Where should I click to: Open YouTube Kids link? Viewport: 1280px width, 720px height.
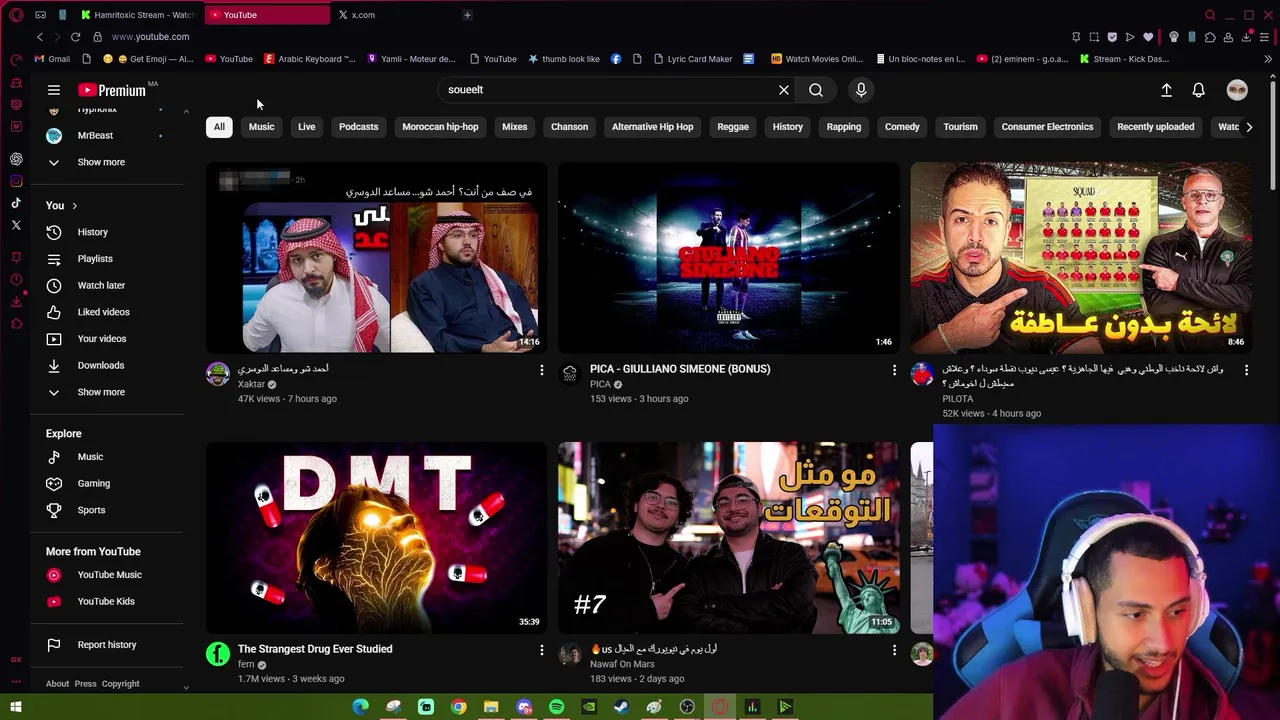pyautogui.click(x=106, y=602)
